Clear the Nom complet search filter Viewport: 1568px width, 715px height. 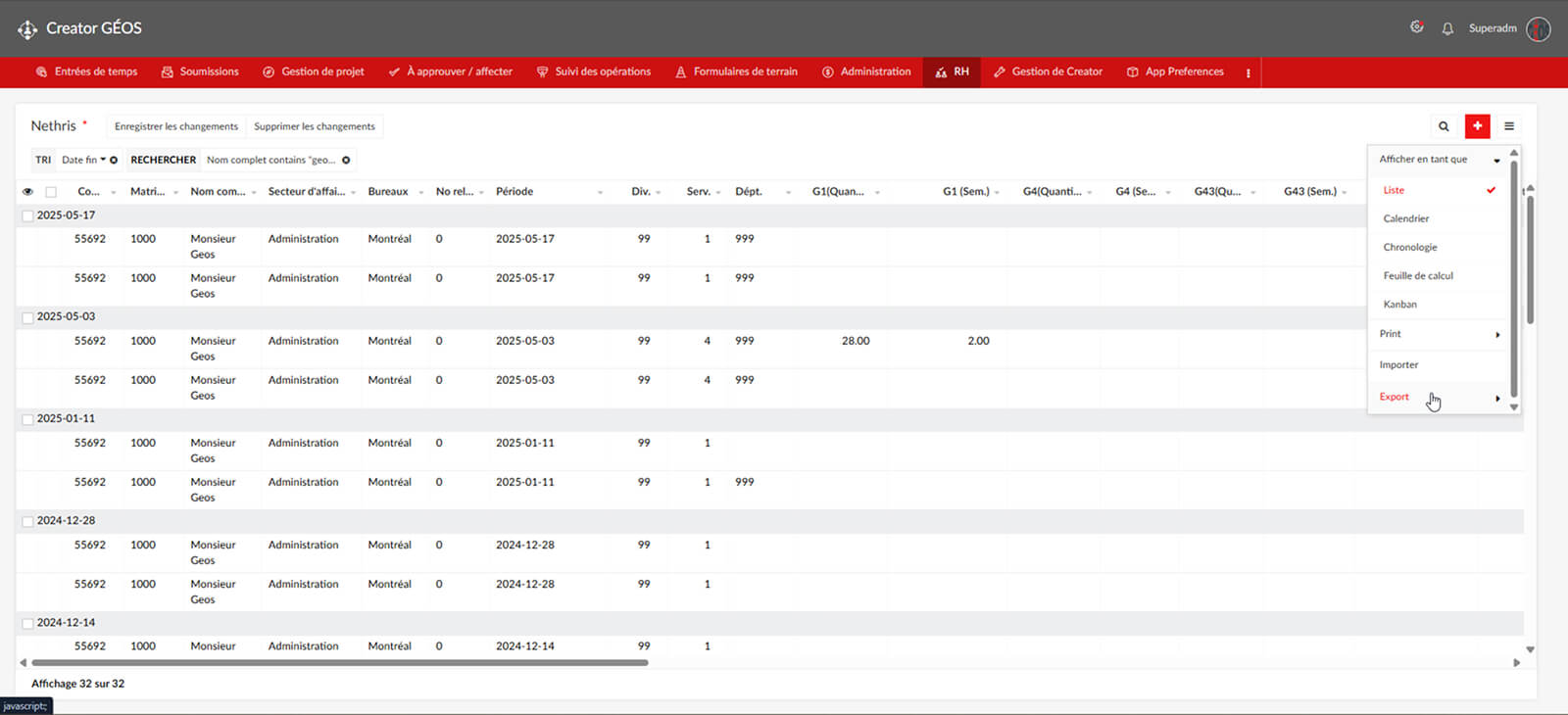346,160
